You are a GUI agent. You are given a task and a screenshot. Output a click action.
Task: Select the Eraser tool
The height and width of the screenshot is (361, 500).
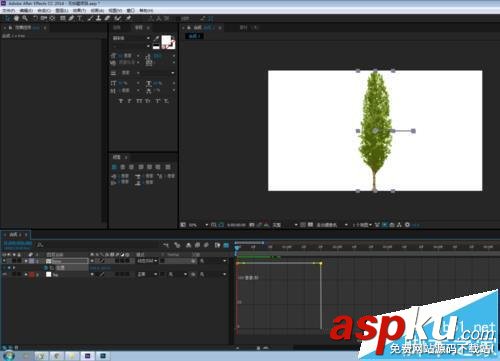pyautogui.click(x=107, y=18)
